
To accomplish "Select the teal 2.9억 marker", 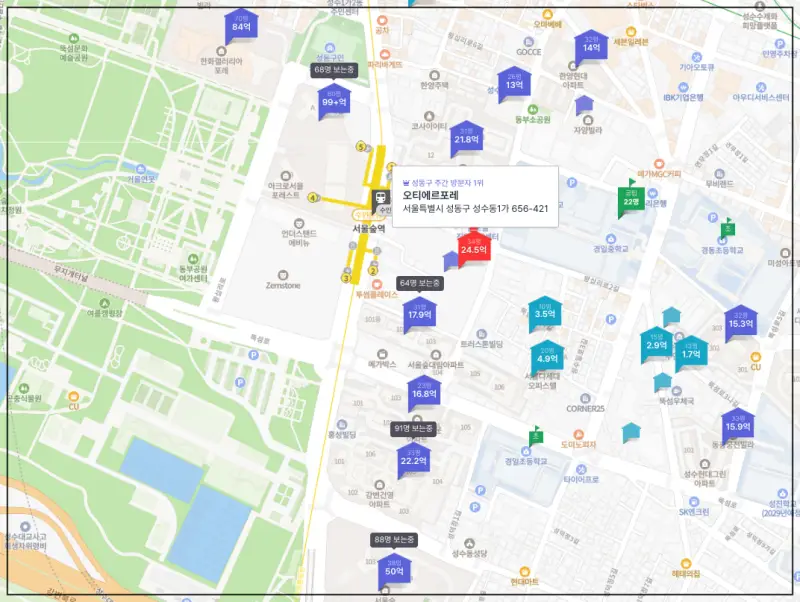I will 657,344.
